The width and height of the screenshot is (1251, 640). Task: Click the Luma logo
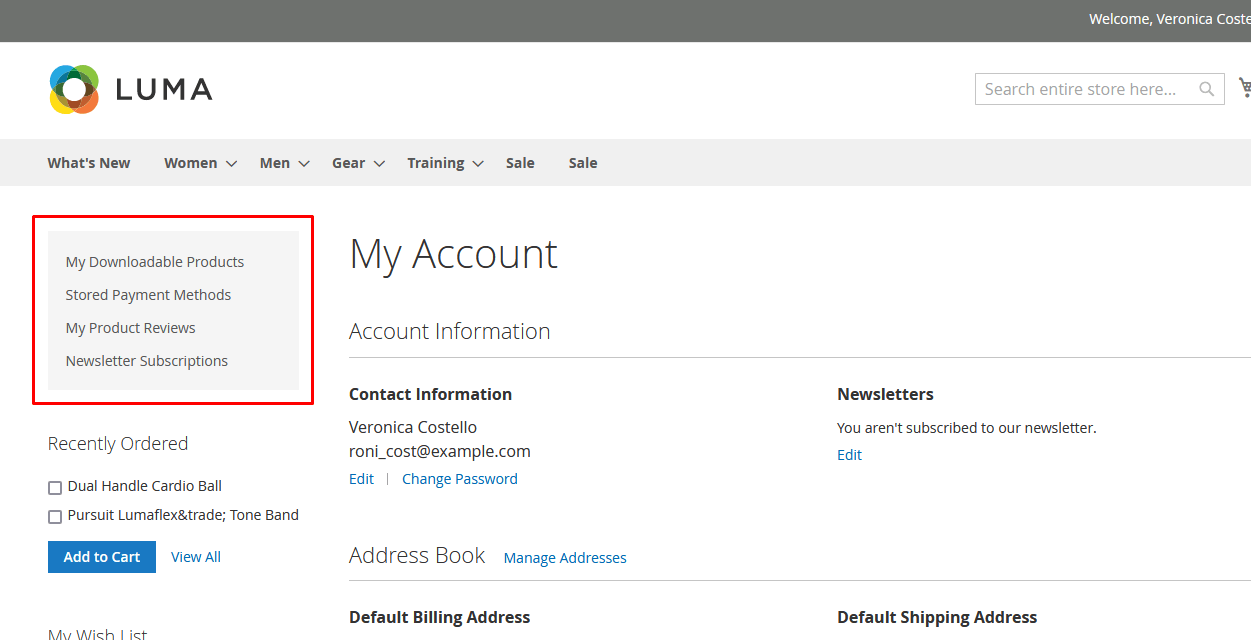tap(130, 89)
